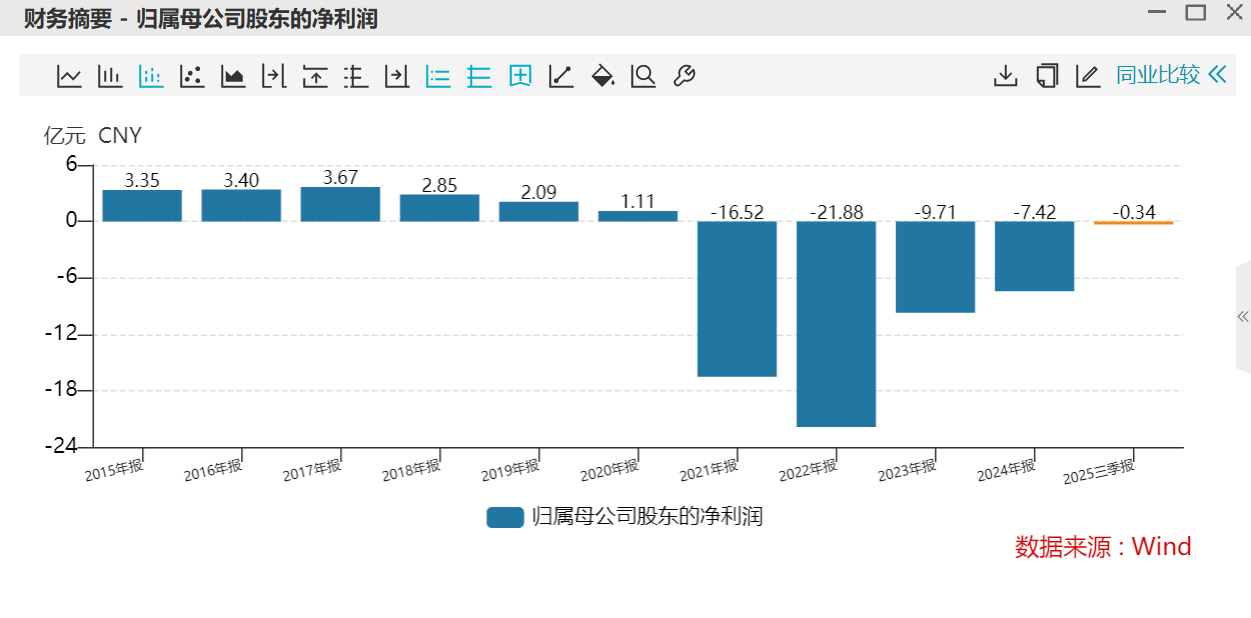Toggle the horizontal gridlines icon
1251x618 pixels.
tap(479, 76)
